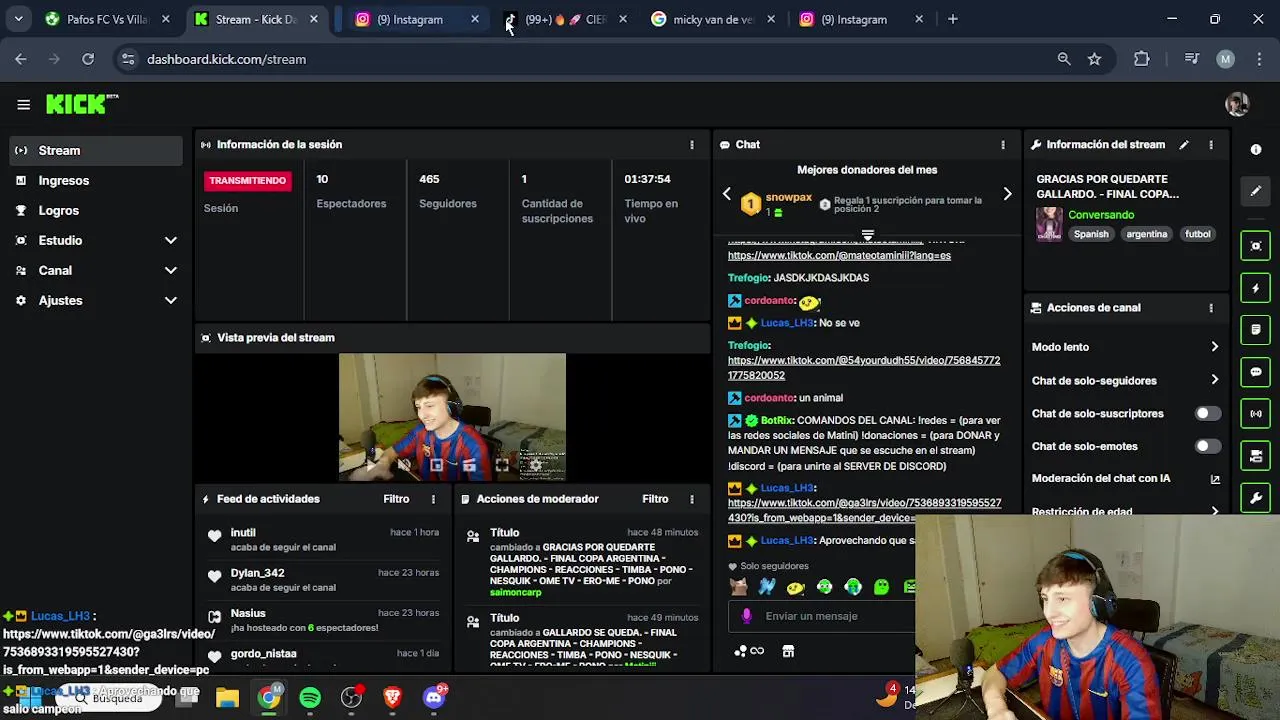Open the points infinity icon below chat input
This screenshot has width=1280, height=720.
[750, 651]
